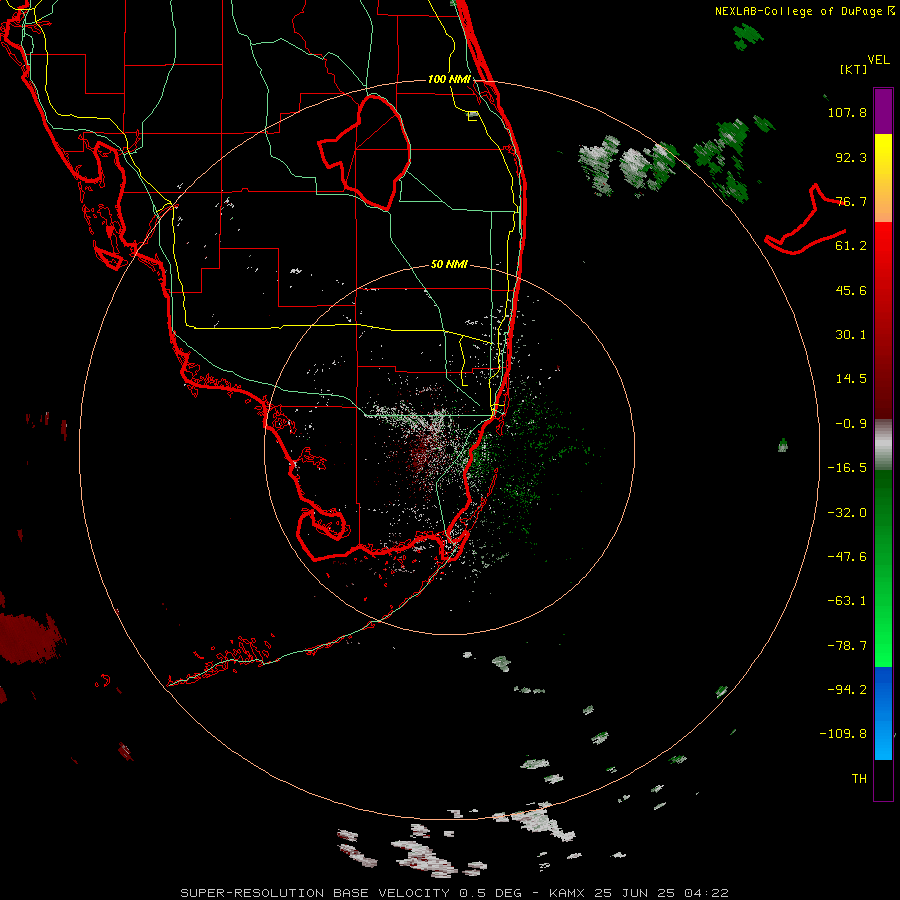Click the 45.6 value on the velocity scale
Image resolution: width=900 pixels, height=900 pixels.
(x=851, y=290)
